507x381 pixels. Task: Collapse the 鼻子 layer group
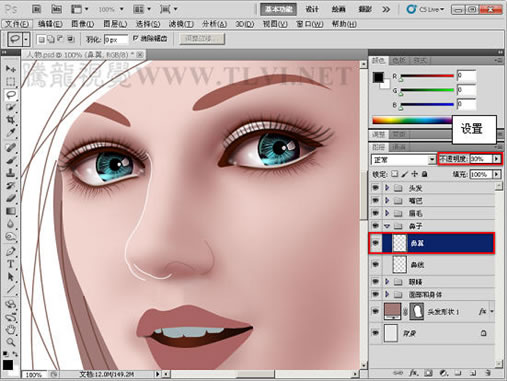[x=387, y=226]
